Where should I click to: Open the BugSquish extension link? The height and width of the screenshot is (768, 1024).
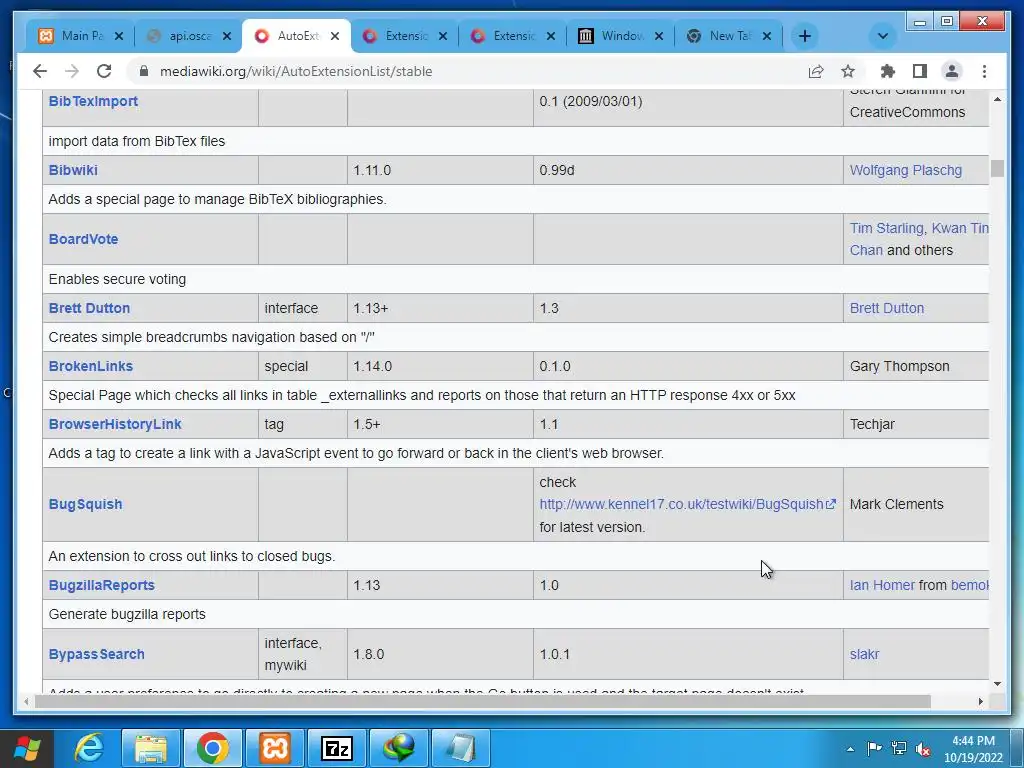tap(86, 504)
